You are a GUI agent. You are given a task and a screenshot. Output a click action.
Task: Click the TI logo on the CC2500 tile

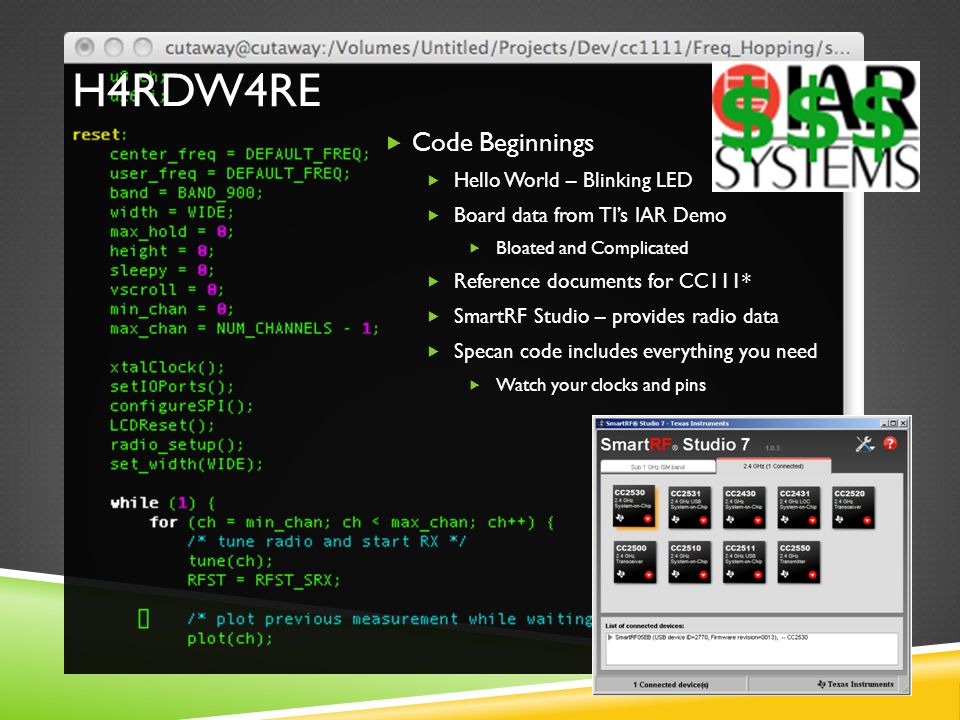[x=621, y=574]
